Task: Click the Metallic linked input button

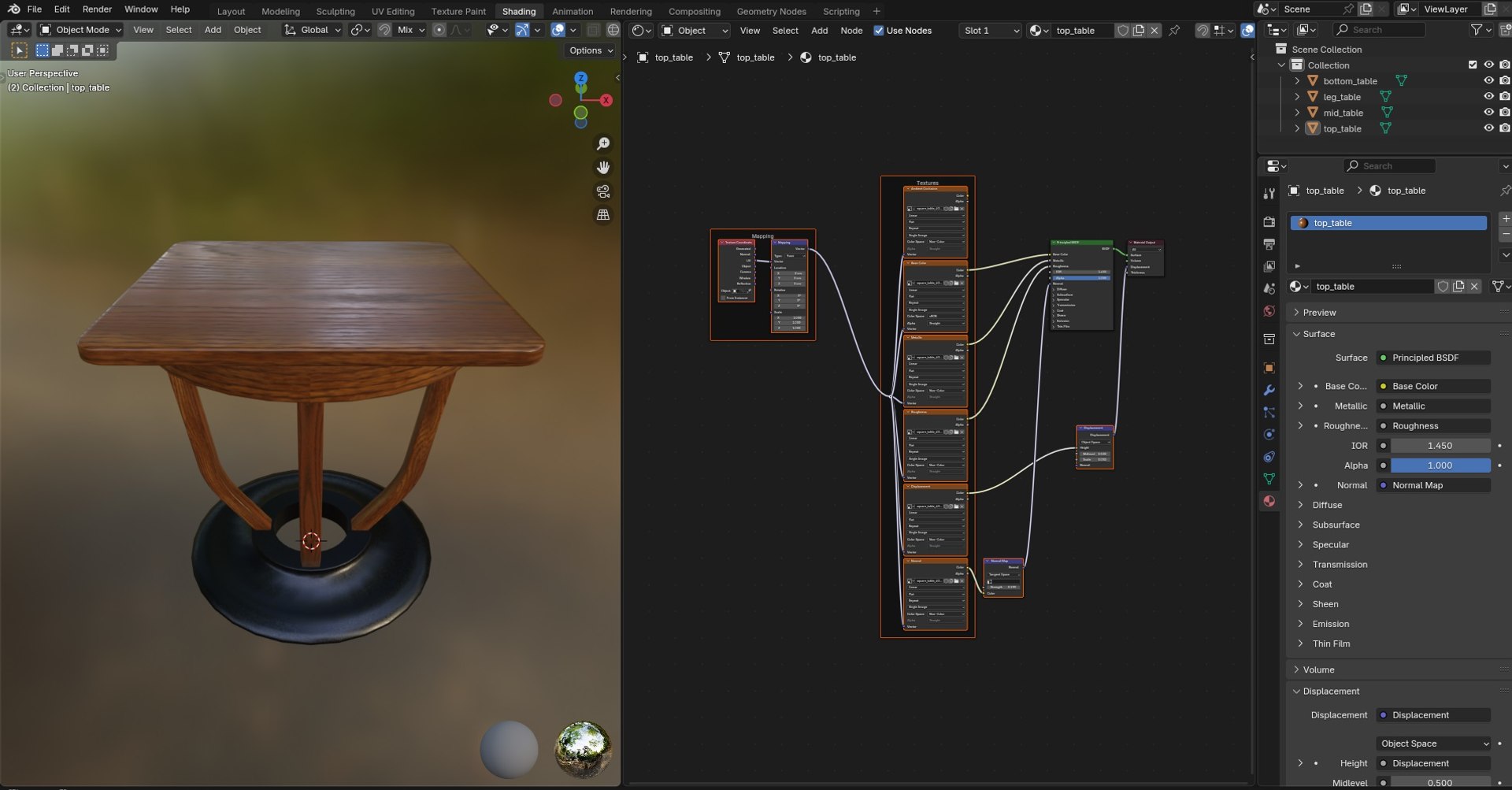Action: pyautogui.click(x=1433, y=406)
